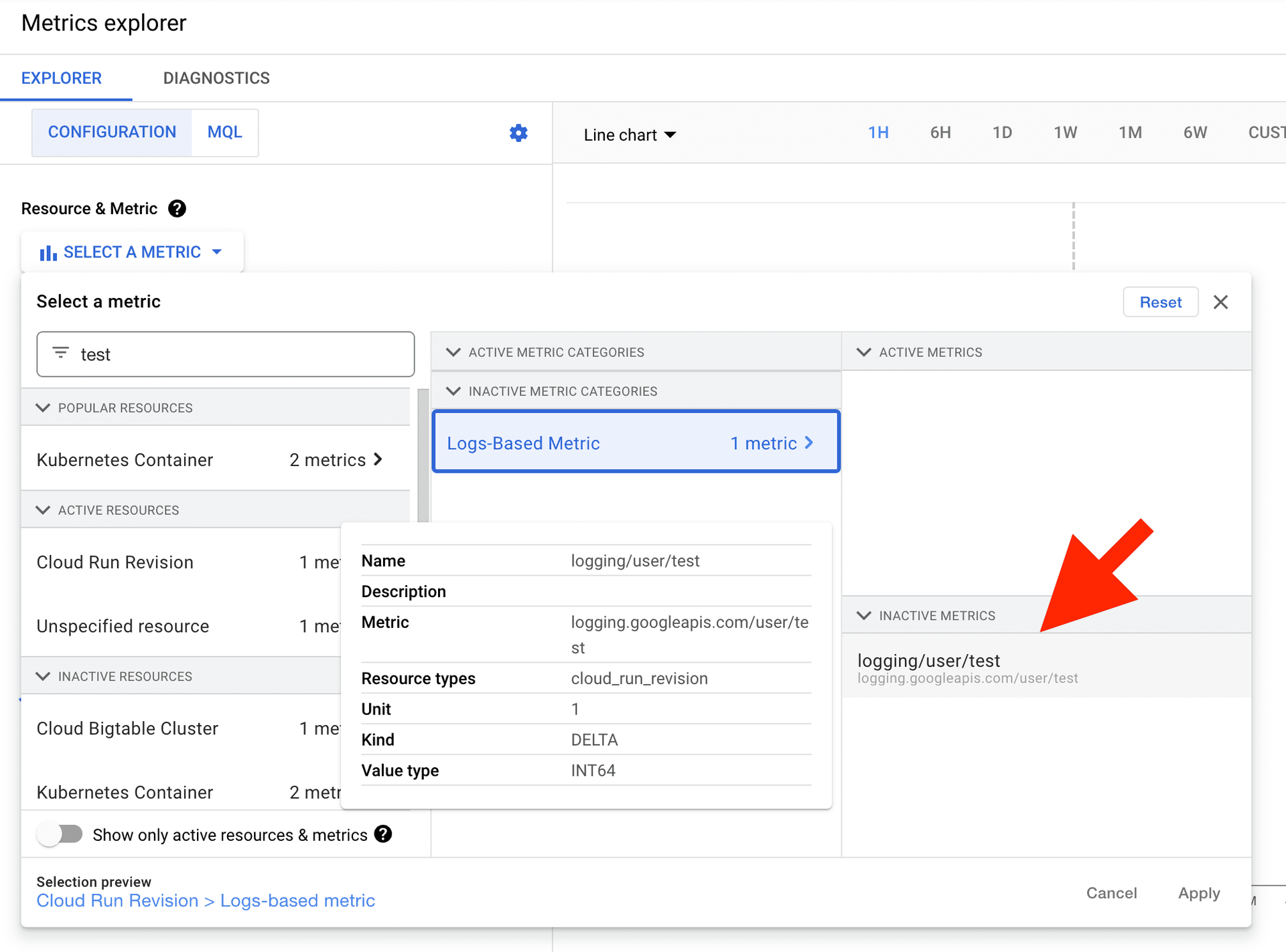Switch to the MQL tab
This screenshot has height=952, width=1286.
224,133
